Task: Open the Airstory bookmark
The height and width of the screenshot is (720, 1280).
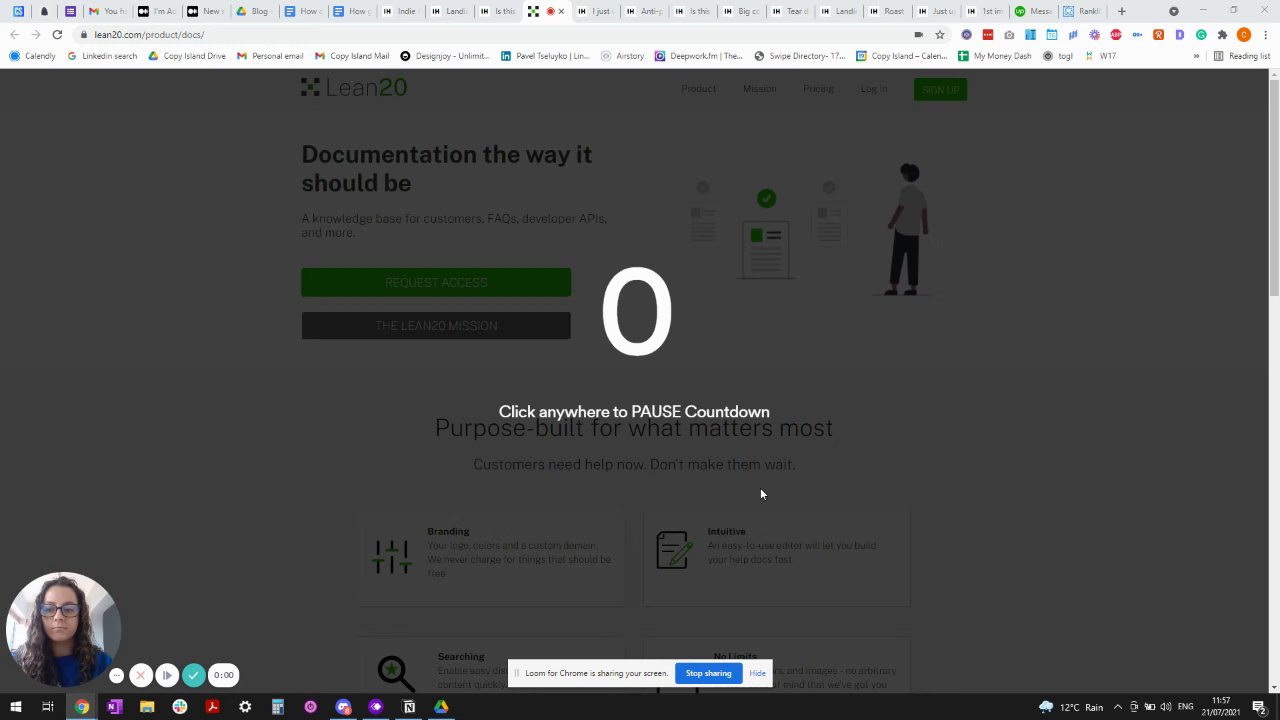Action: (x=622, y=56)
